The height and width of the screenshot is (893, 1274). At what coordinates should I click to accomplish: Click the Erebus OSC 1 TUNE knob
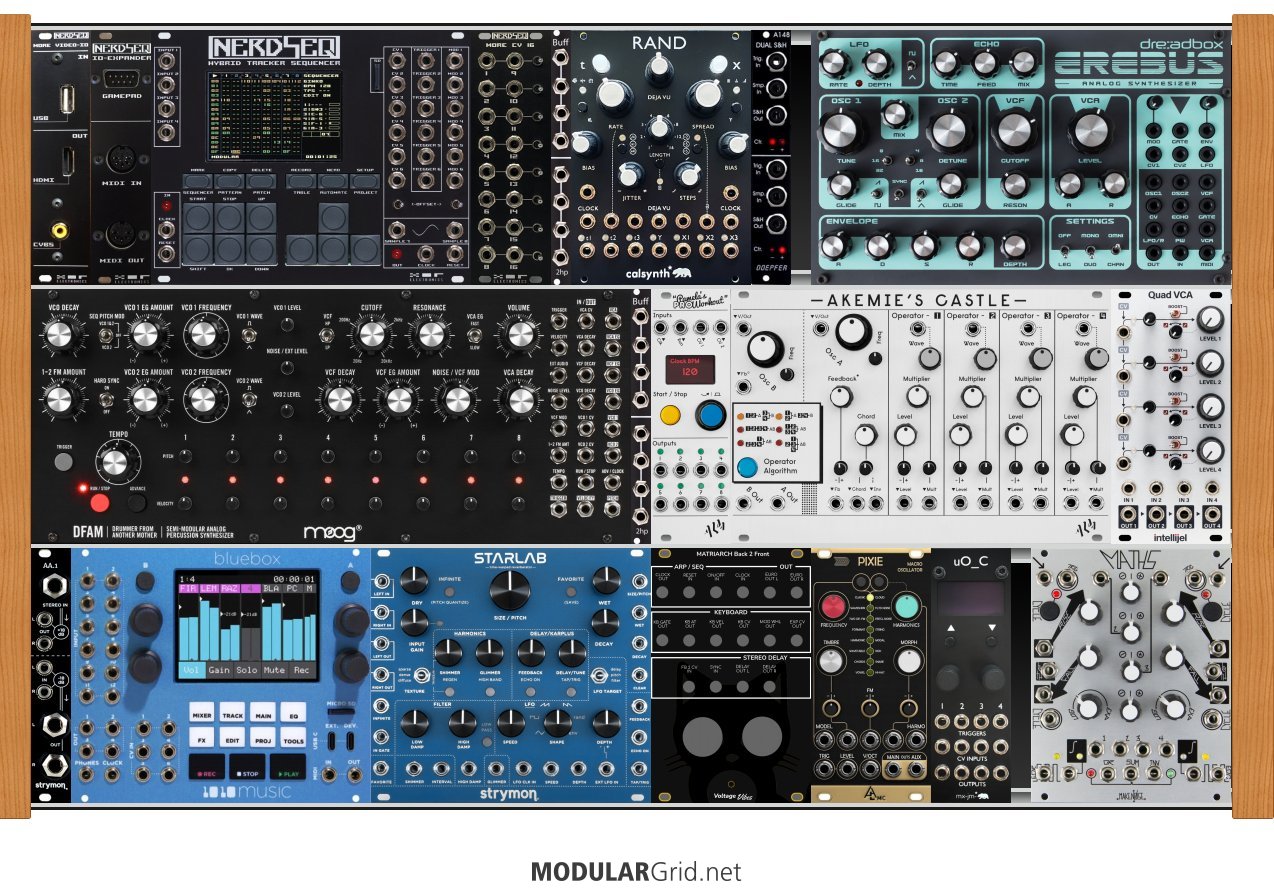click(843, 130)
